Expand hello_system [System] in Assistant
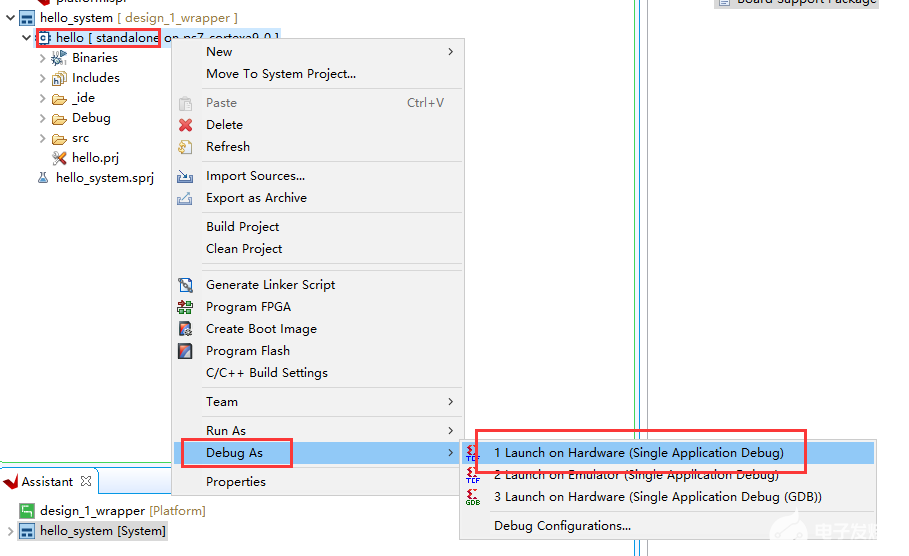The height and width of the screenshot is (556, 909). click(10, 531)
